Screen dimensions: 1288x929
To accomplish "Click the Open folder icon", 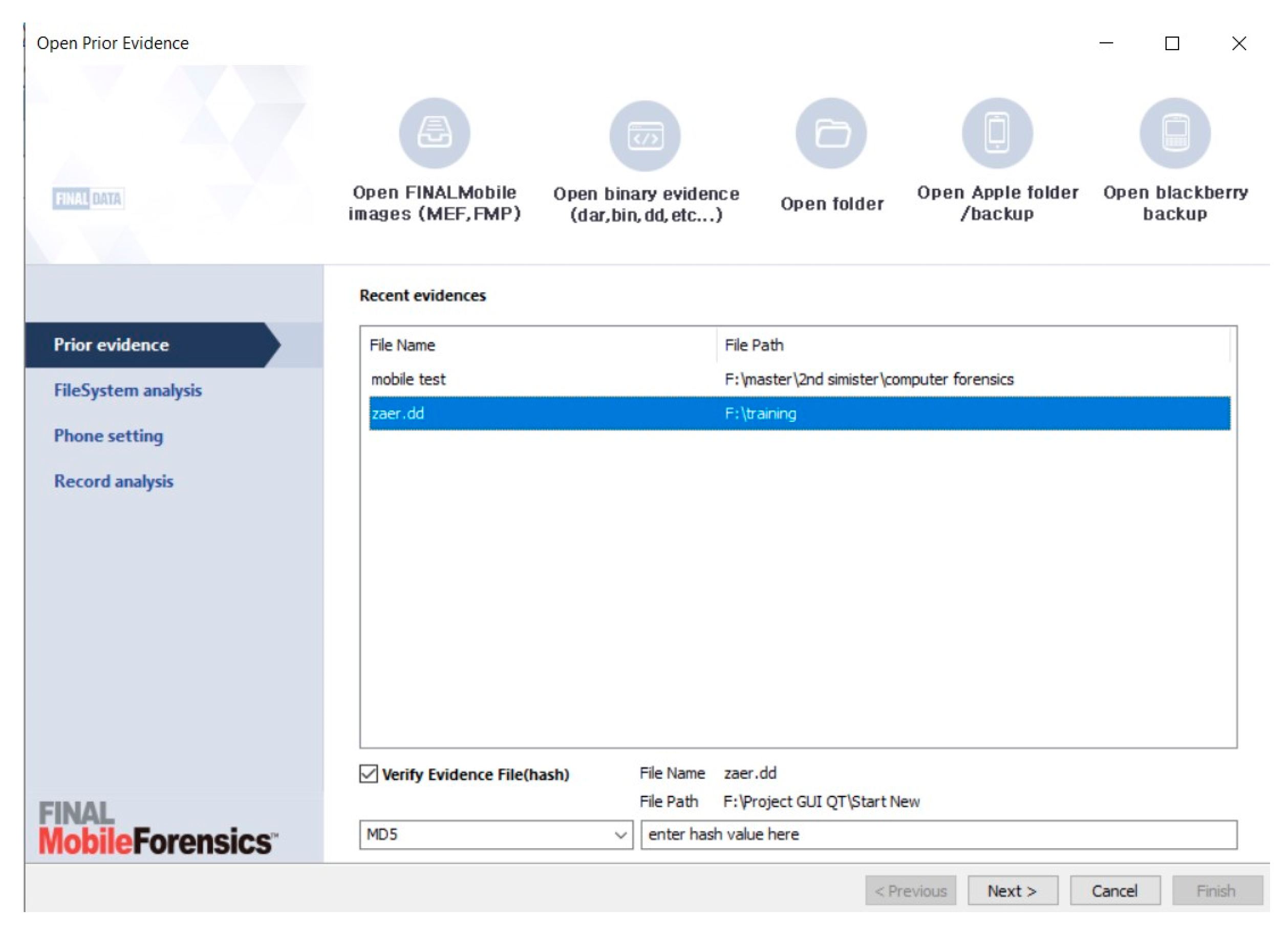I will 831,134.
